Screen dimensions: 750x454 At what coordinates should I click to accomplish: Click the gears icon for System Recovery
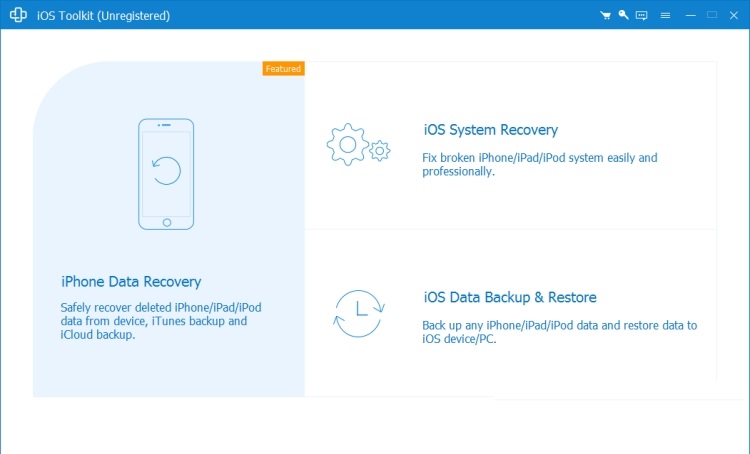(x=358, y=144)
